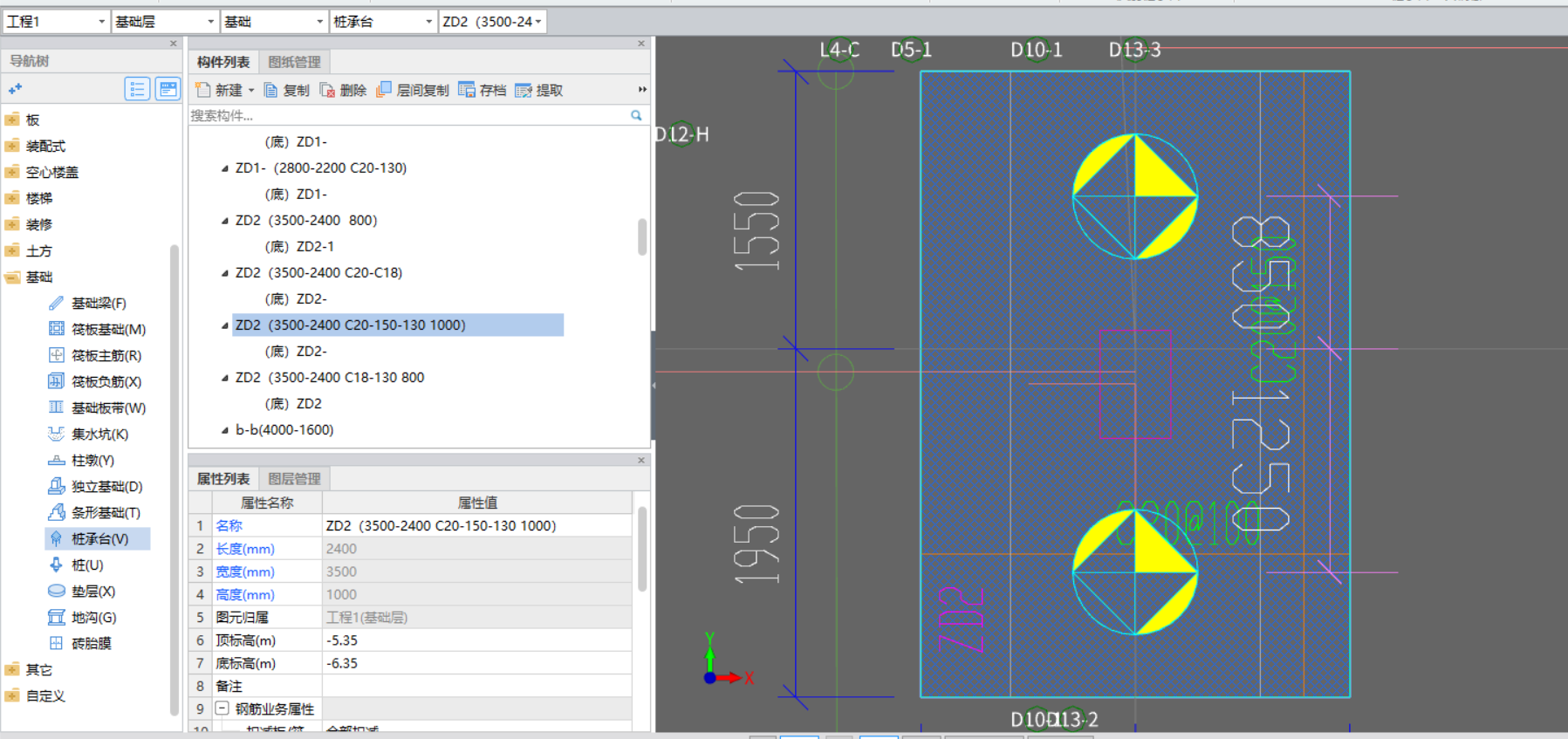Screen dimensions: 1568x739
Task: Click the component list vertical scrollbar
Action: [x=642, y=236]
